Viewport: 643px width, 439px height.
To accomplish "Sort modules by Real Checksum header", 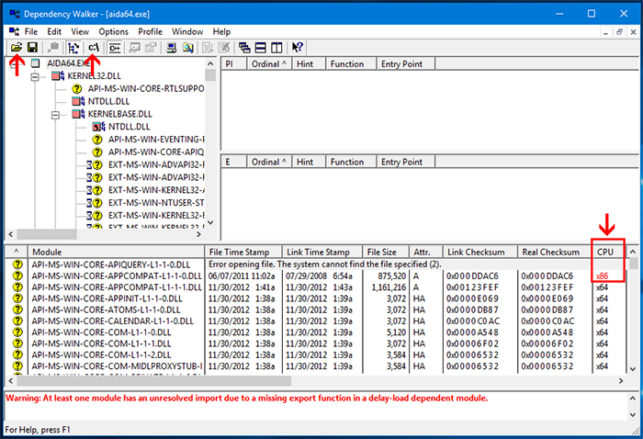I will tap(554, 252).
